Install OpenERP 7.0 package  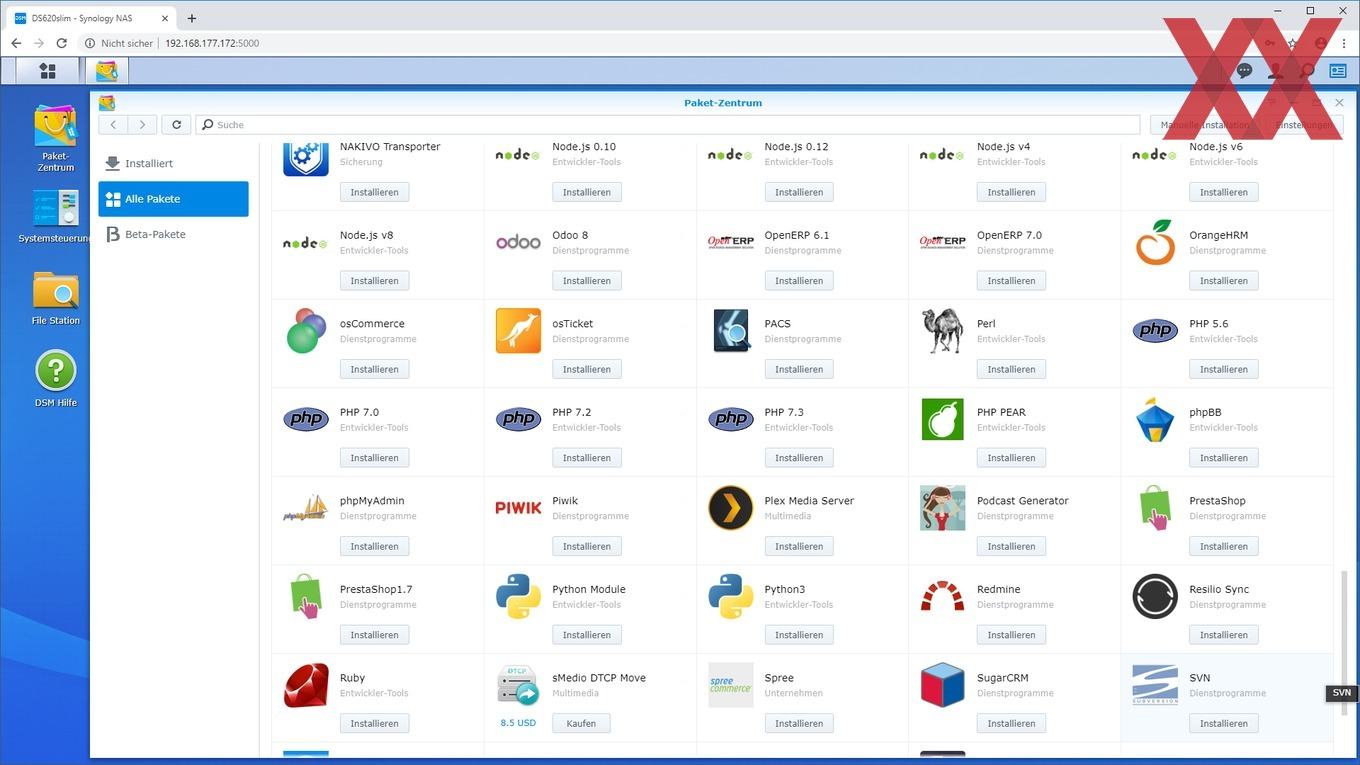pyautogui.click(x=1011, y=281)
